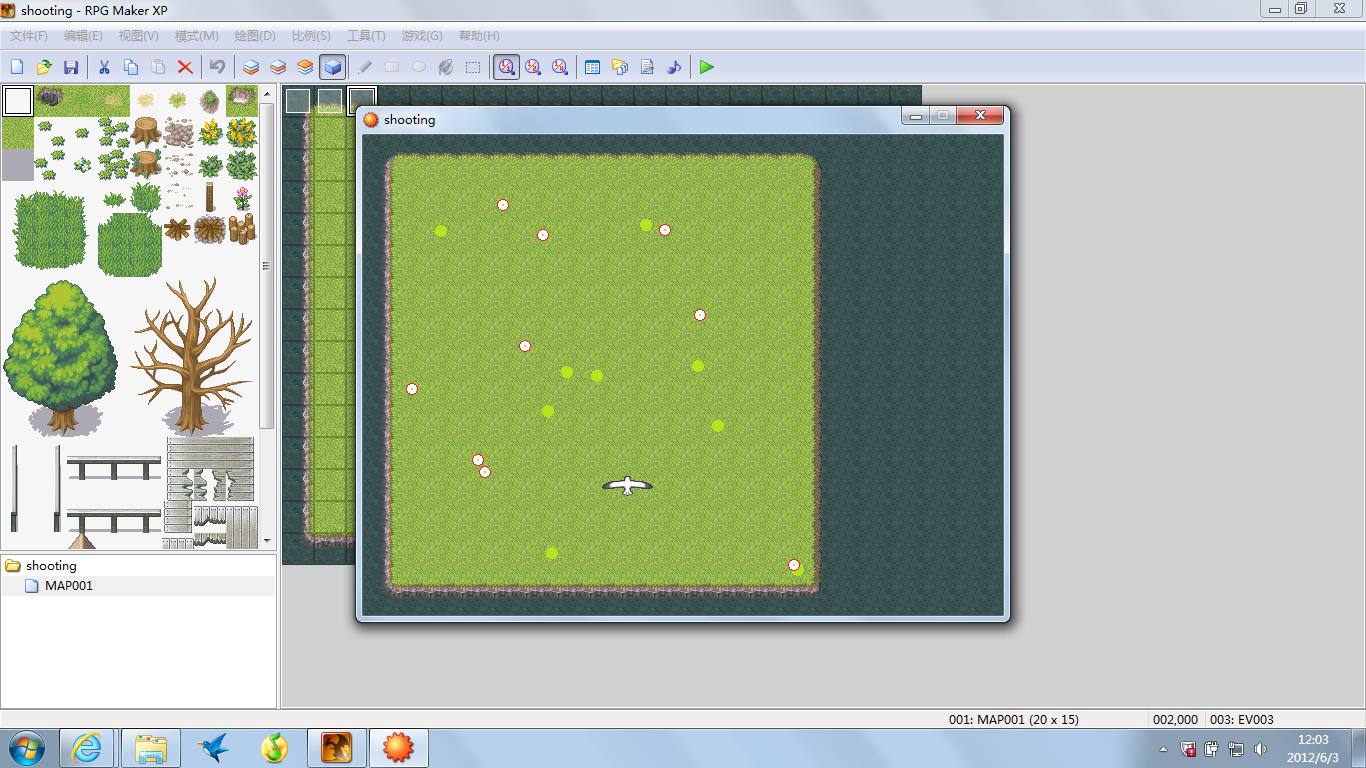The height and width of the screenshot is (768, 1366).
Task: Undo last action with the arrow icon
Action: [x=217, y=67]
